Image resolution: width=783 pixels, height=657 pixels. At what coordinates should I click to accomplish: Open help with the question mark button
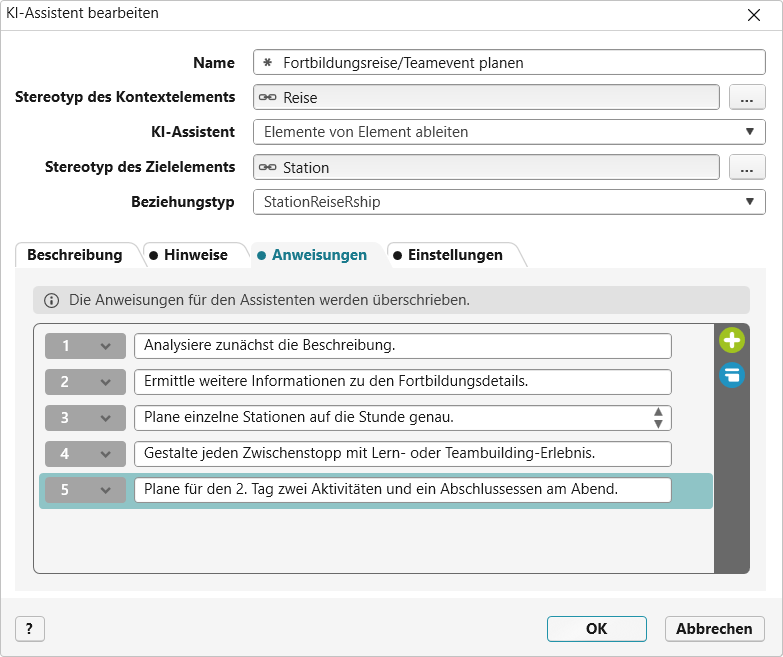pyautogui.click(x=30, y=628)
